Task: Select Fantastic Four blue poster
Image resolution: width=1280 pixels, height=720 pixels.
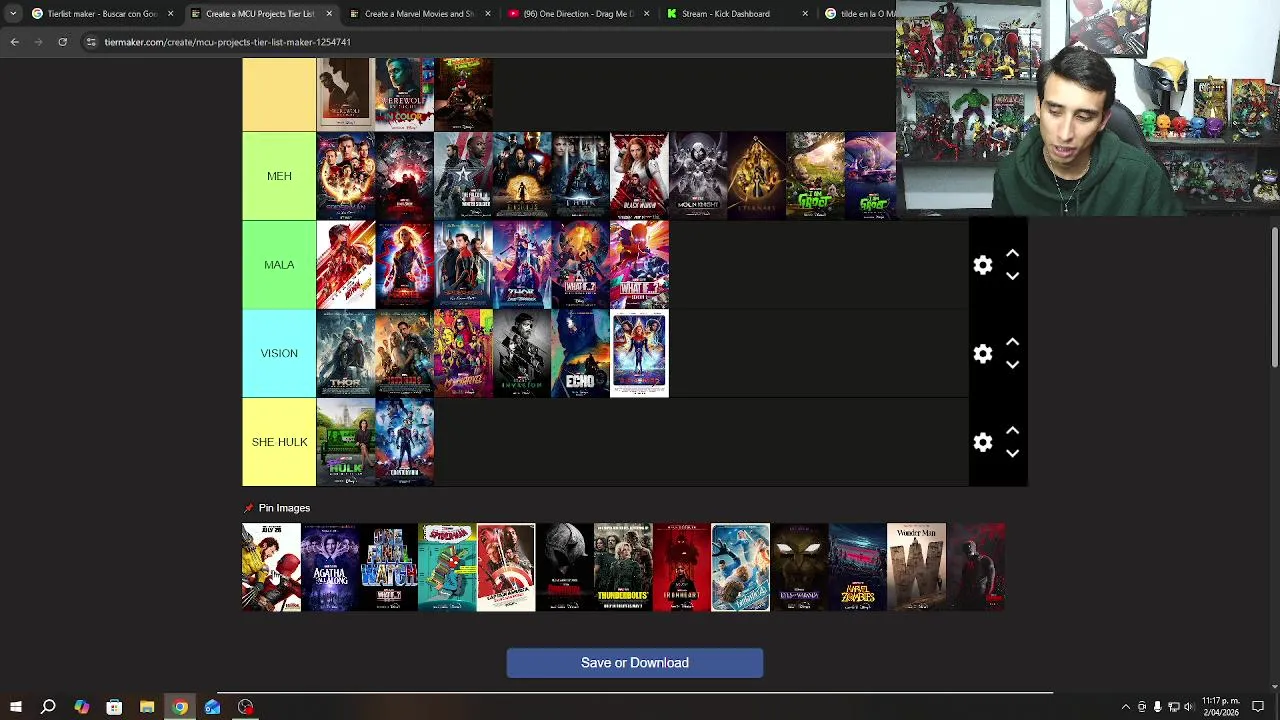Action: (x=740, y=567)
